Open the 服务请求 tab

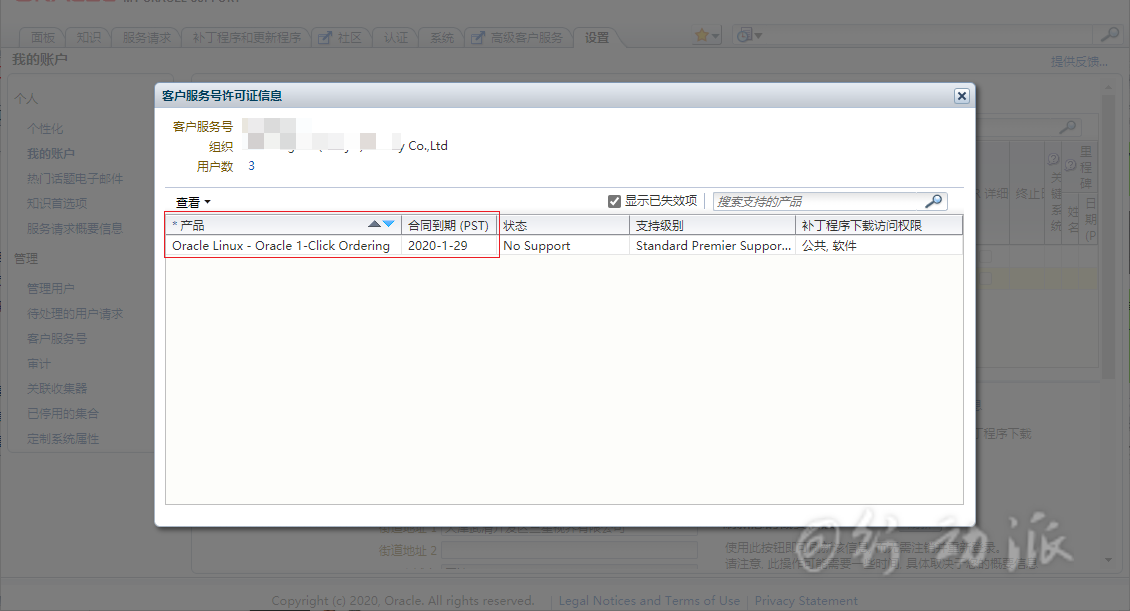click(146, 37)
